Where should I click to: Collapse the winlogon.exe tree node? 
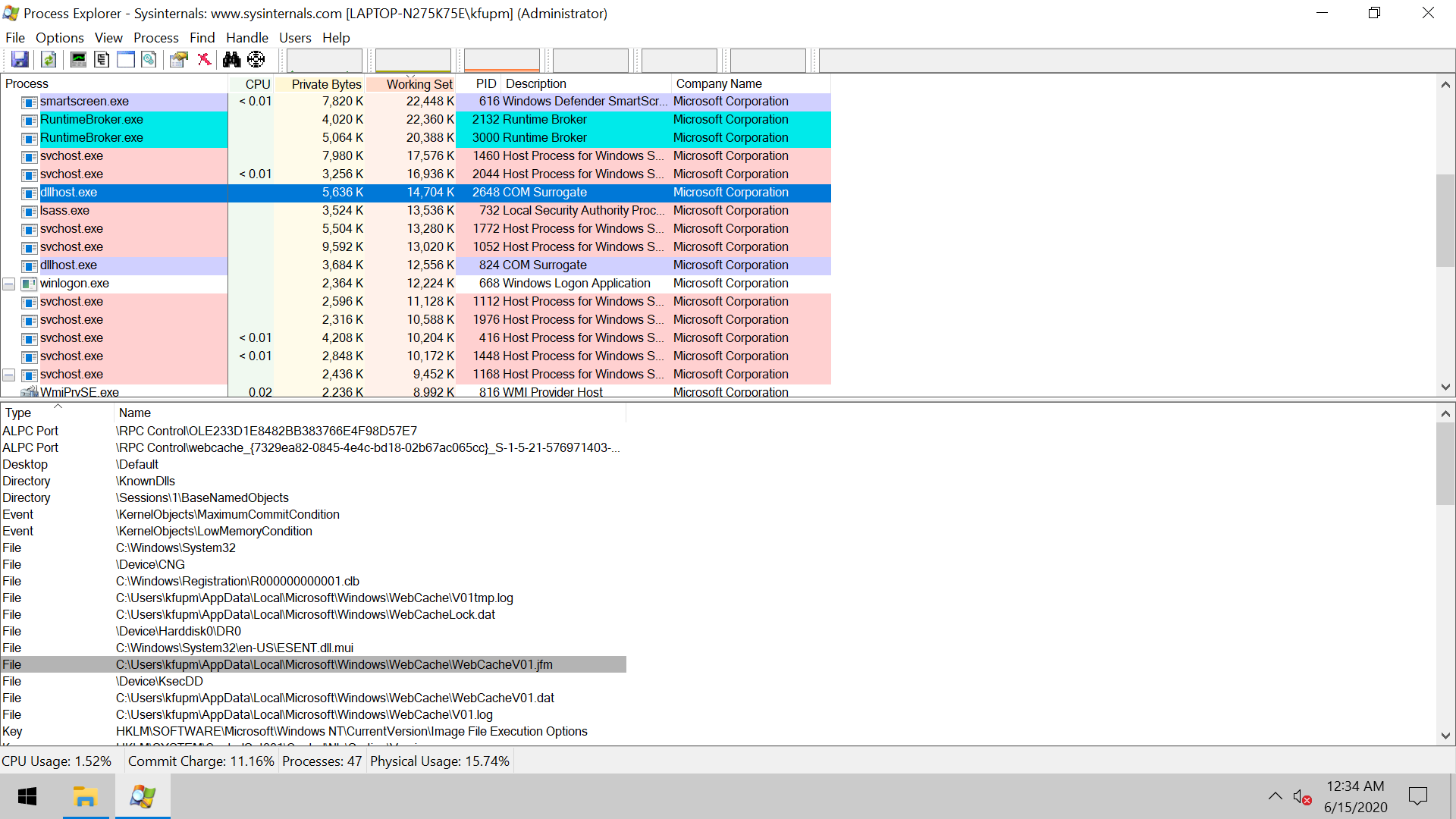(9, 284)
